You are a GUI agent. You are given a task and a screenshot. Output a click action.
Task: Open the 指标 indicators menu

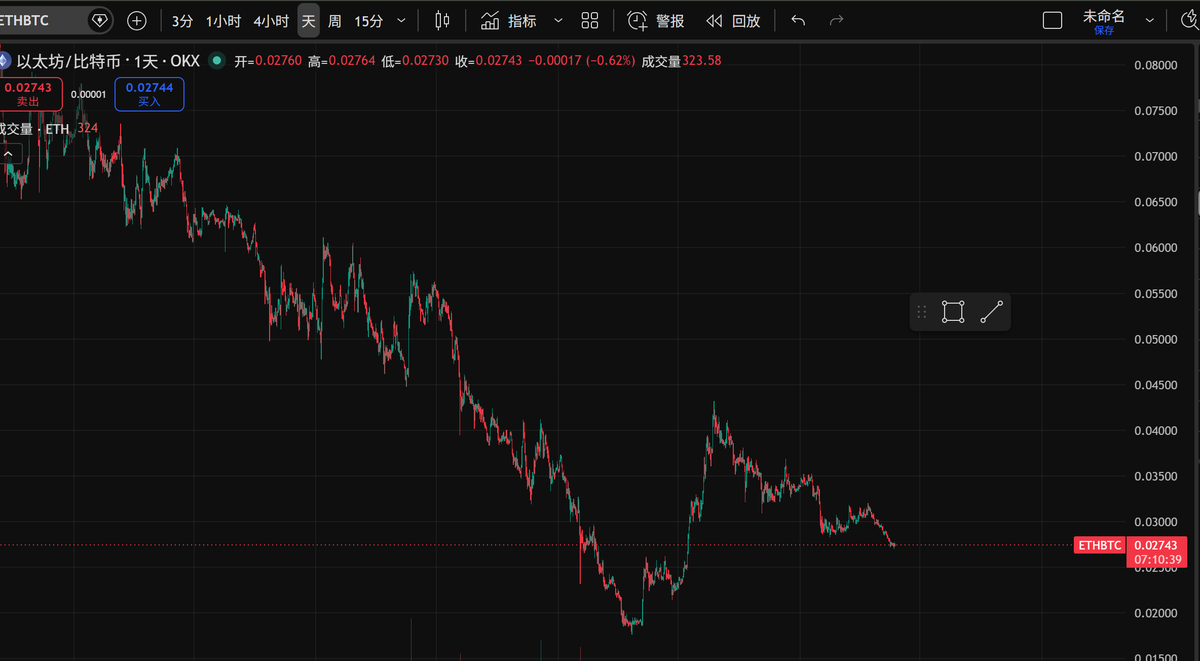click(x=508, y=20)
